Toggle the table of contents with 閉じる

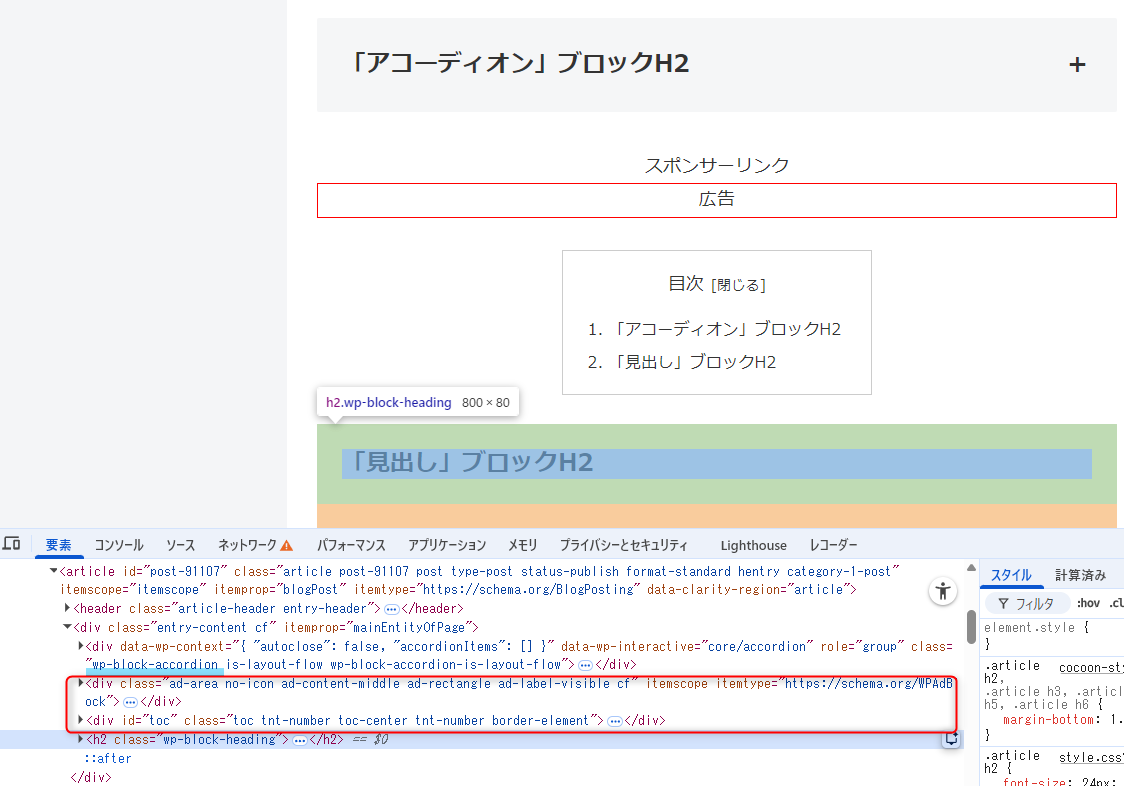[x=738, y=285]
